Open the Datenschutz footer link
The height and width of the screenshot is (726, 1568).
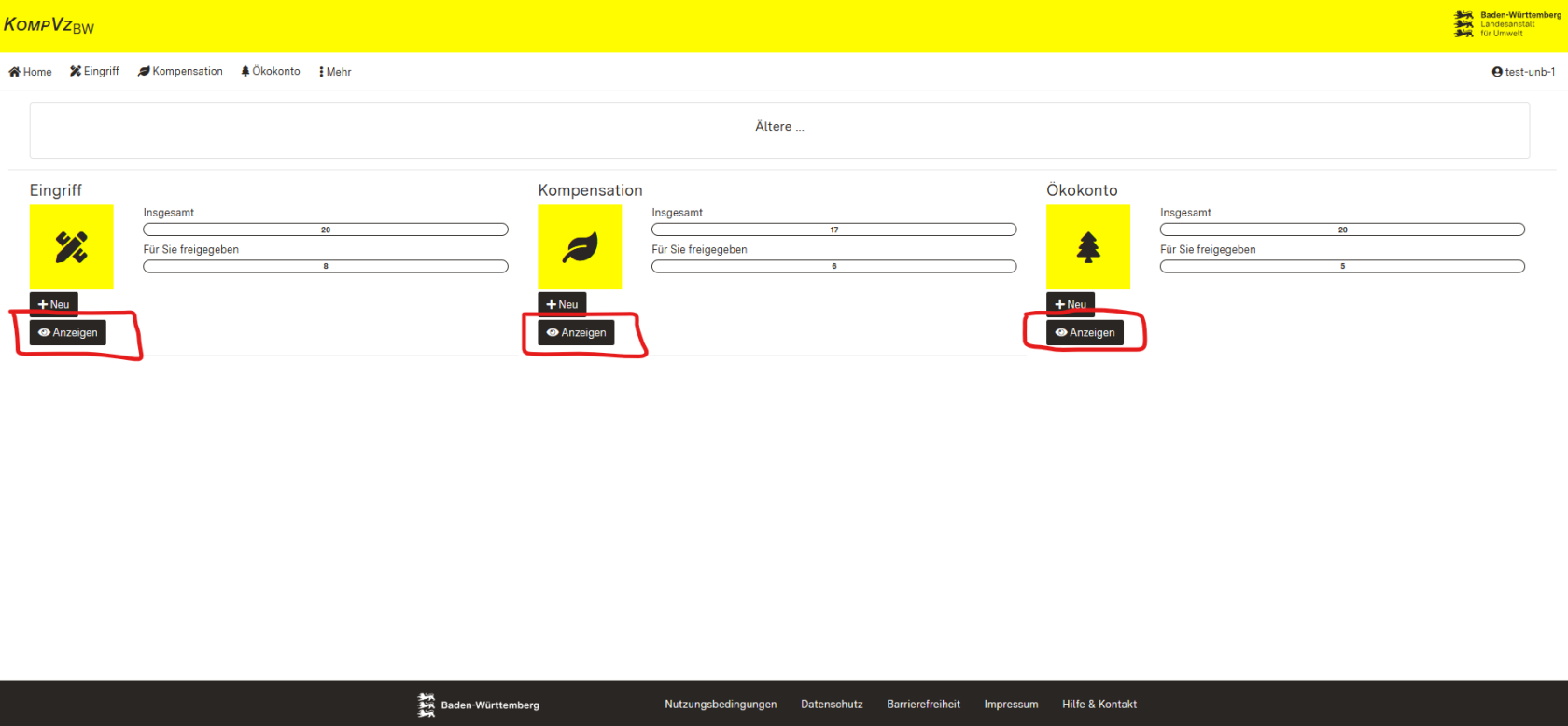coord(832,705)
